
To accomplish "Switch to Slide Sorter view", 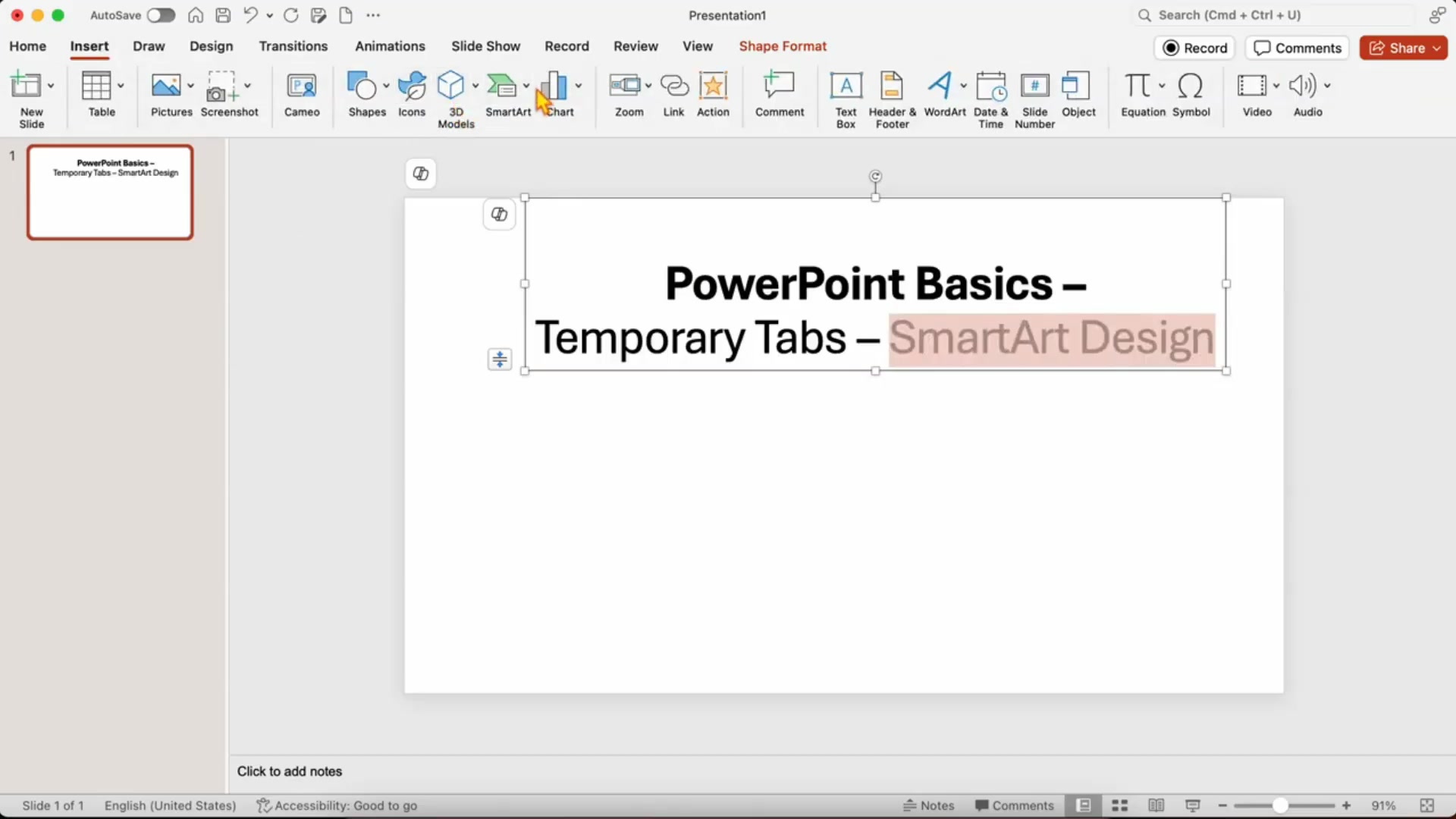I will [1120, 805].
